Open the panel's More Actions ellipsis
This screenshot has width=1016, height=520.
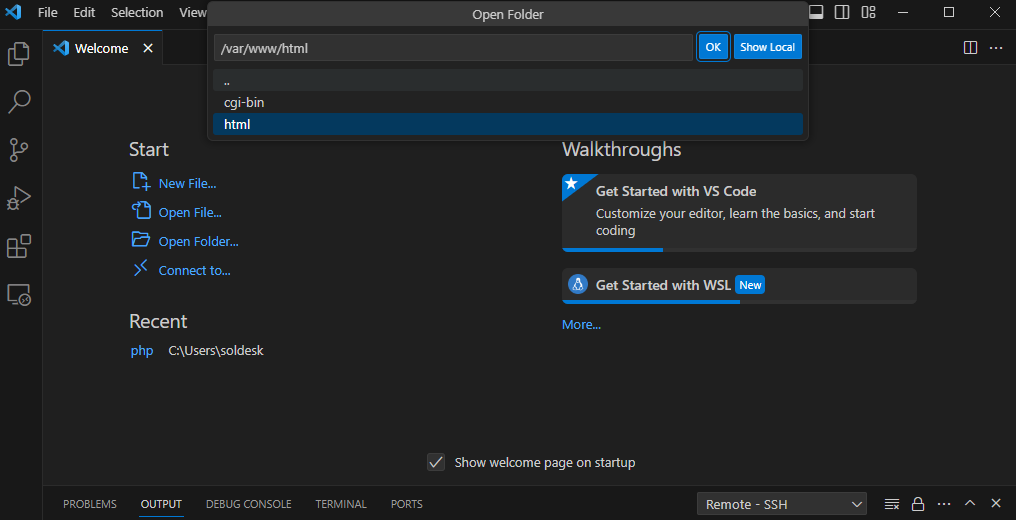click(944, 504)
